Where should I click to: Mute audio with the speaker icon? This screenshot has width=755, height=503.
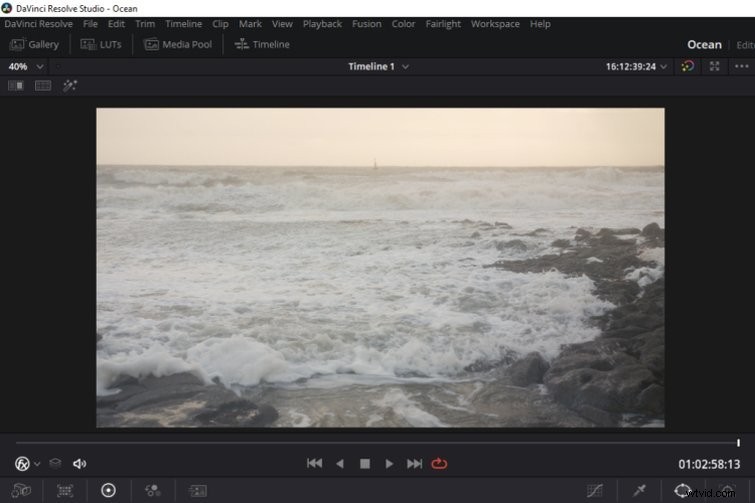[x=79, y=464]
